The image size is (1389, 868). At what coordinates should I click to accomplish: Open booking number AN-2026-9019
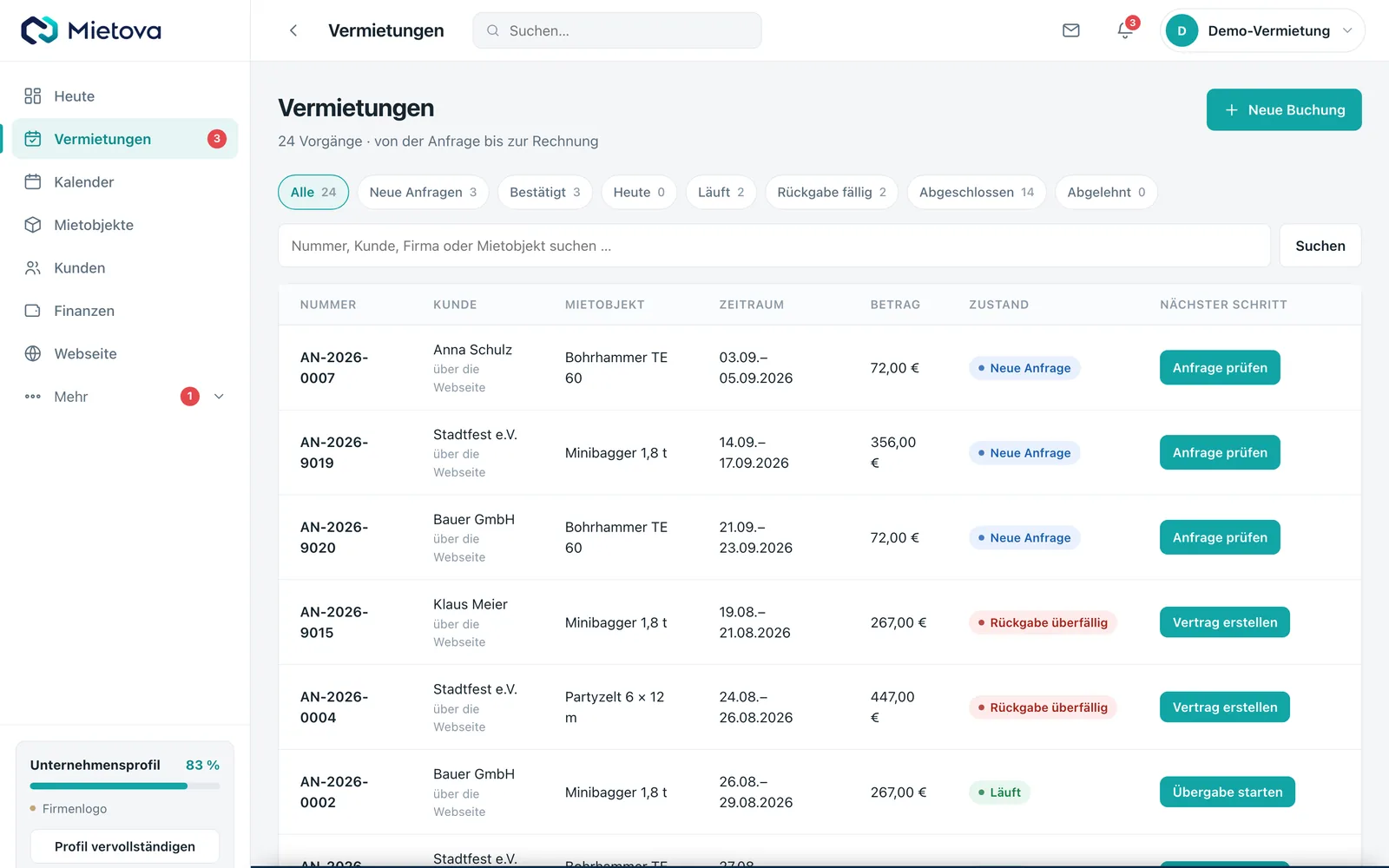coord(334,453)
